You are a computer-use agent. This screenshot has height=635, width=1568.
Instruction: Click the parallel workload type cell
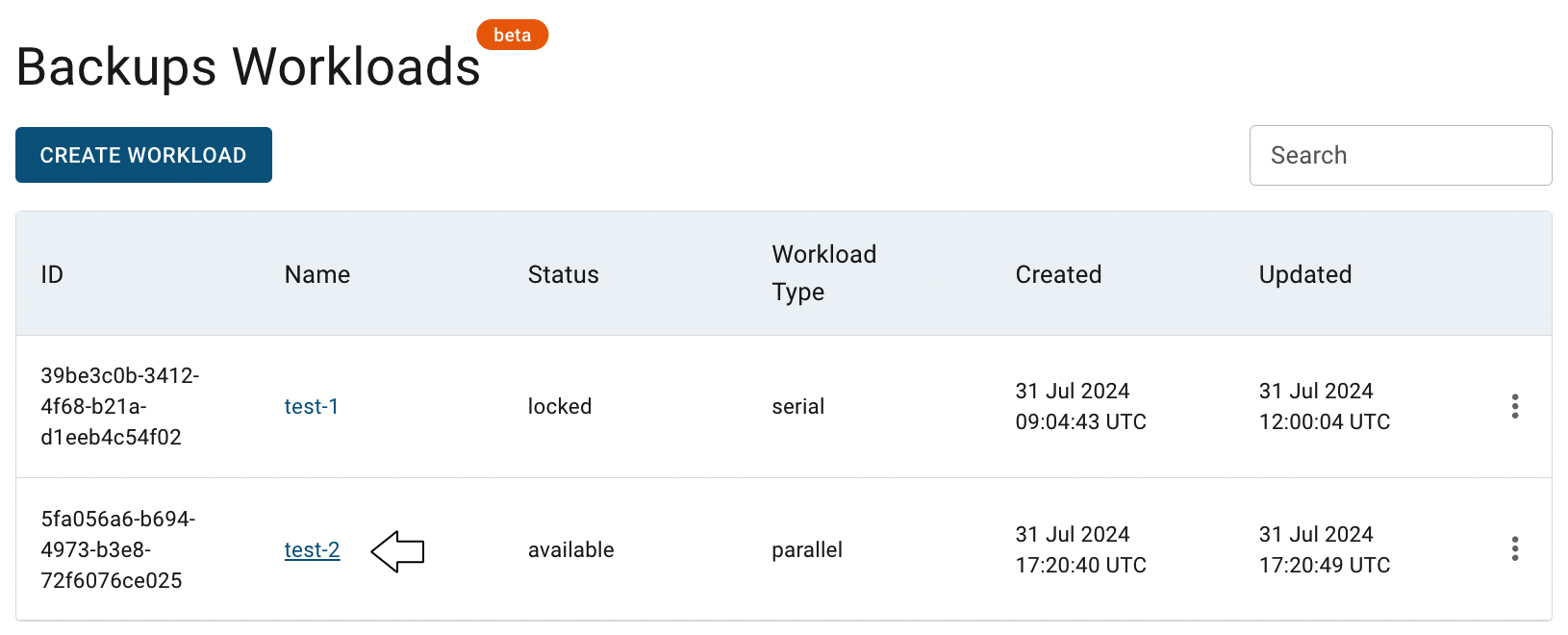click(807, 549)
